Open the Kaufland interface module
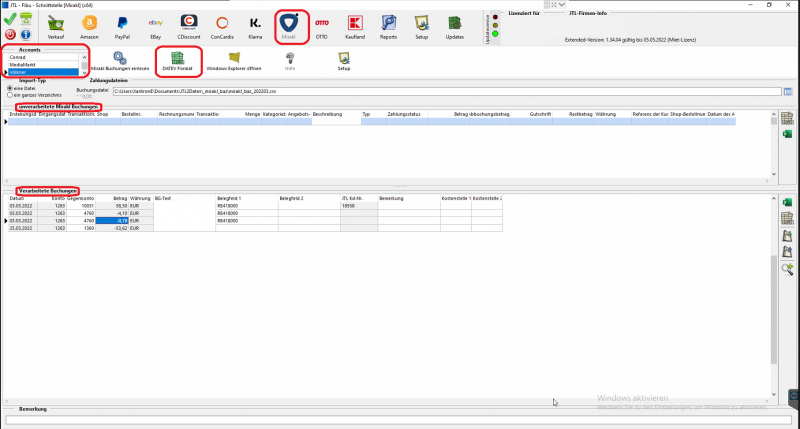This screenshot has height=429, width=800. tap(354, 25)
